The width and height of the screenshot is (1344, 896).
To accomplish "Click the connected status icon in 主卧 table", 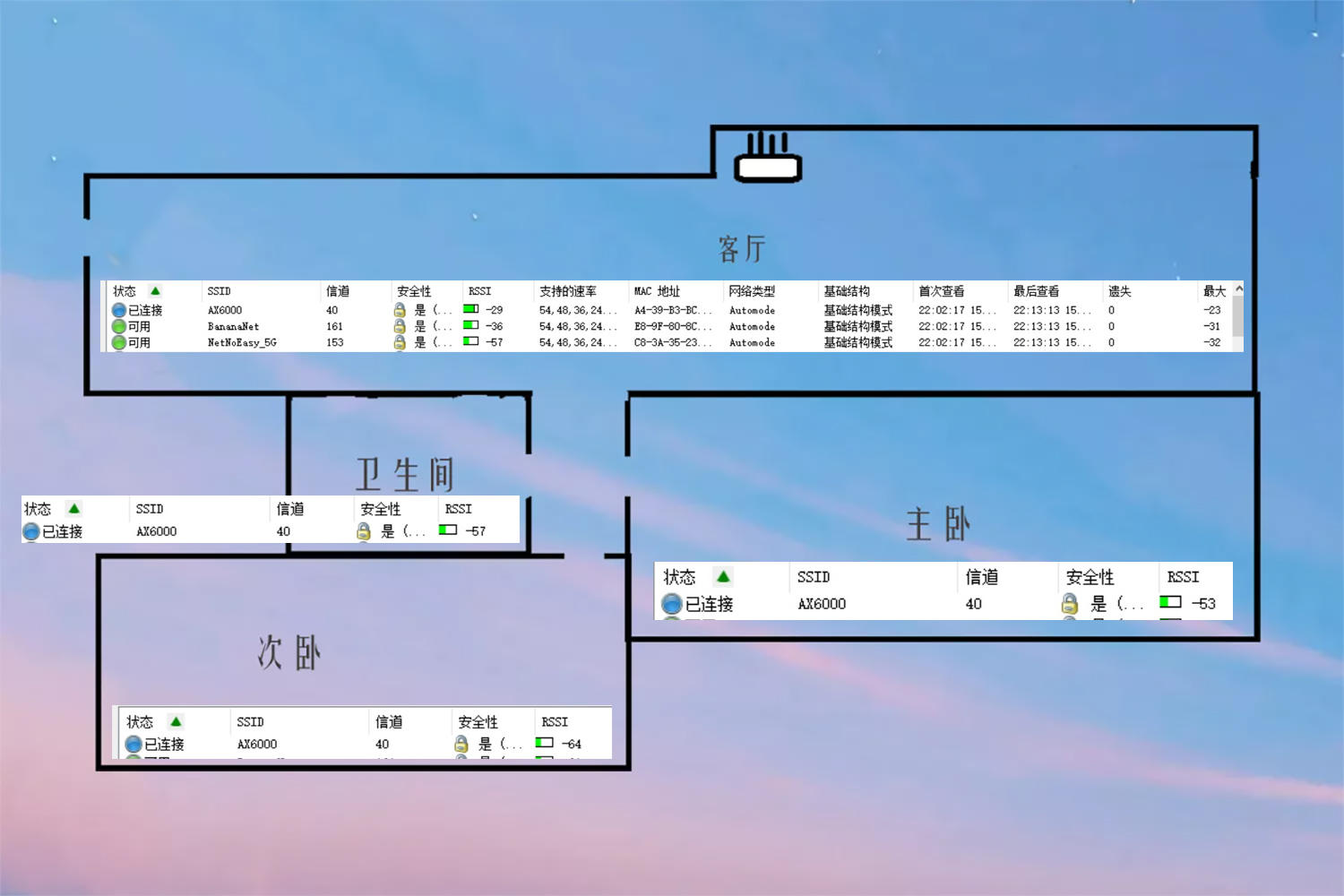I will (671, 604).
